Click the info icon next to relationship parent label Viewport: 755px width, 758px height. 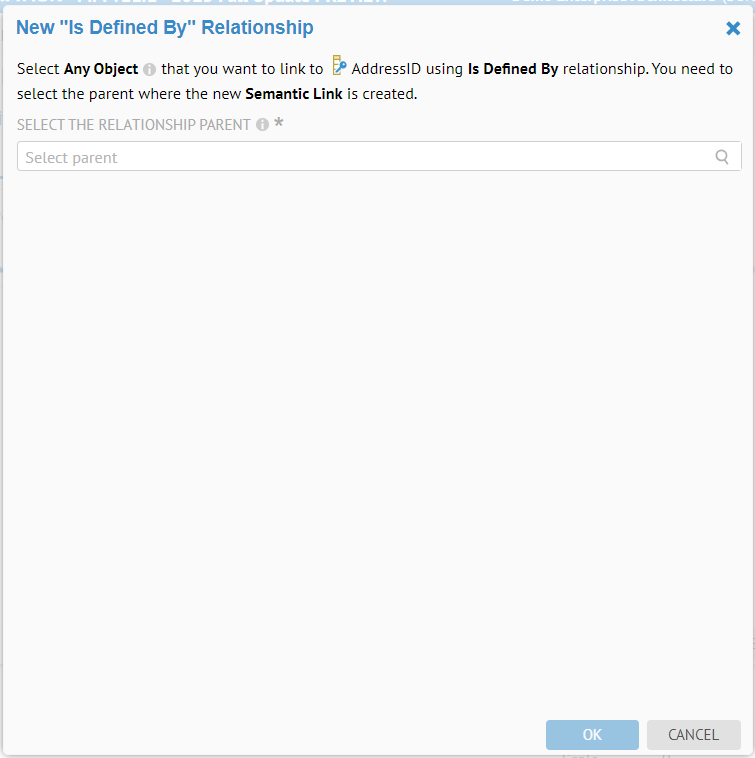point(262,126)
